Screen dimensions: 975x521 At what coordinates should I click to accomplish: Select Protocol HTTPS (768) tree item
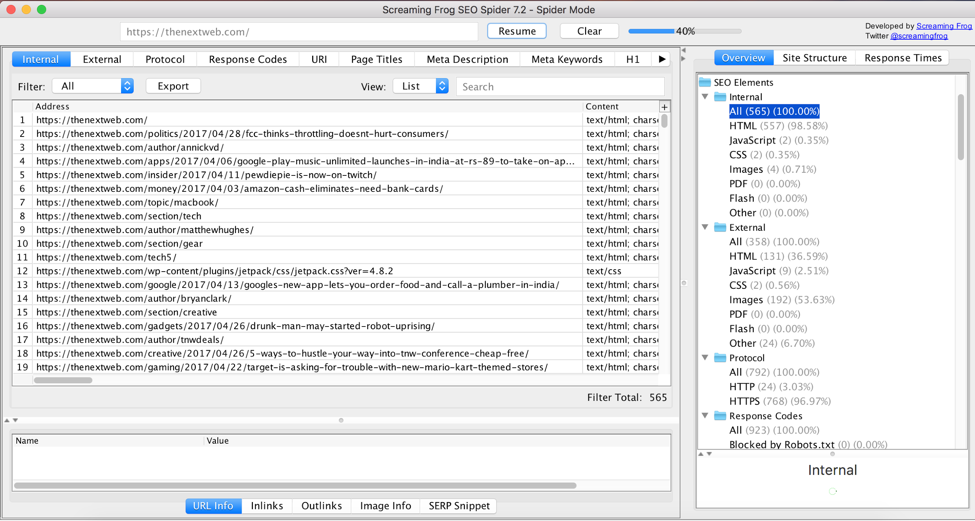pos(780,401)
